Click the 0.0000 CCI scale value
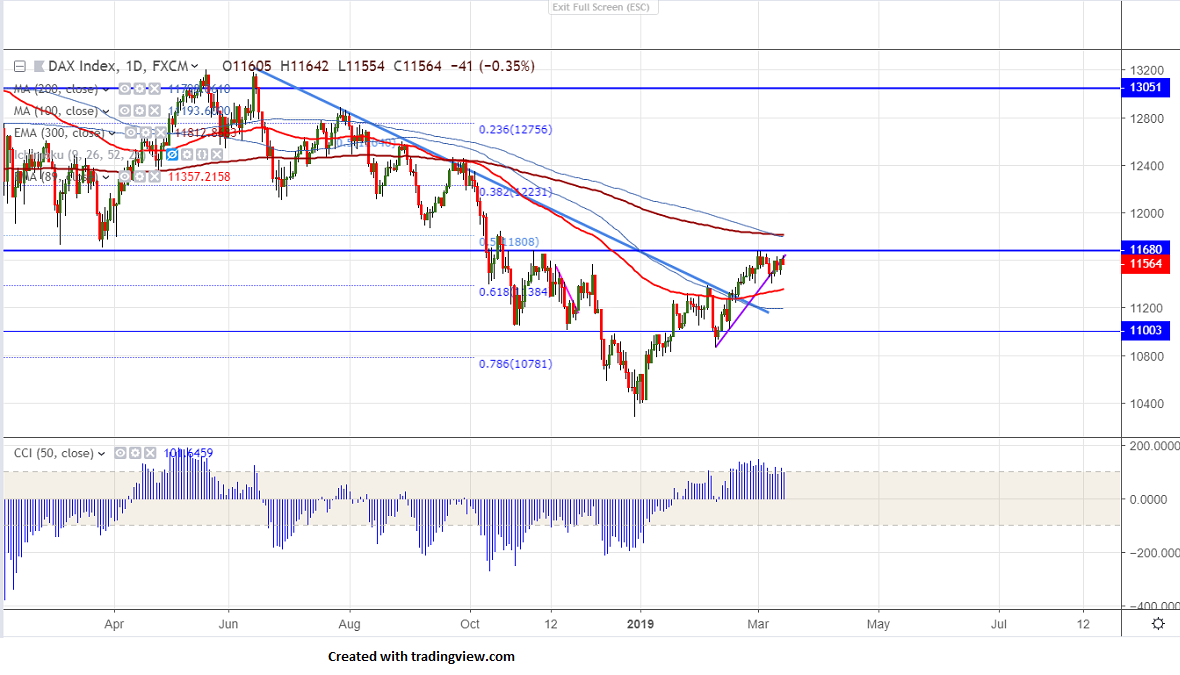This screenshot has height=675, width=1180. 1148,500
